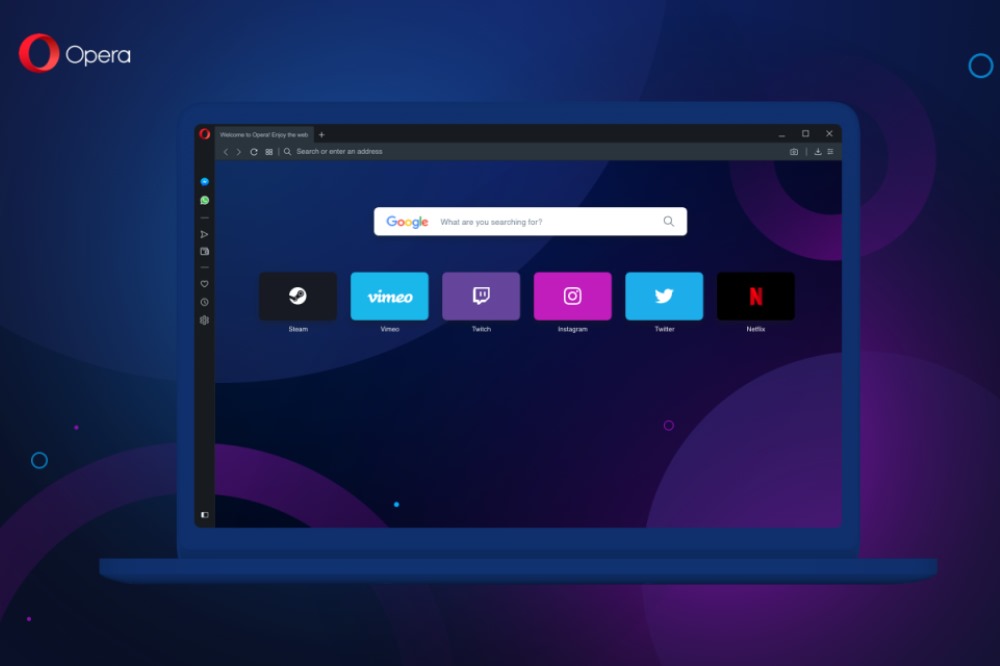Take a snapshot with the camera icon

[x=794, y=152]
